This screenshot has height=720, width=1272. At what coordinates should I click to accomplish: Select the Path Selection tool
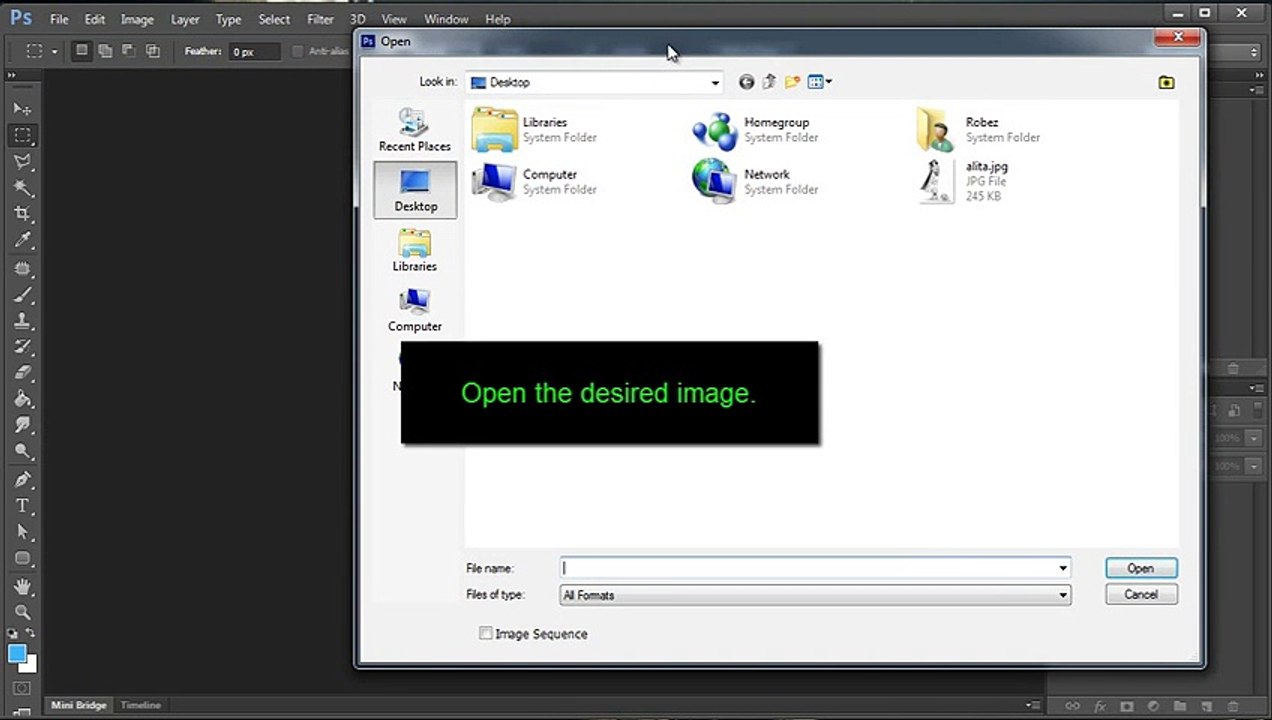pyautogui.click(x=22, y=532)
